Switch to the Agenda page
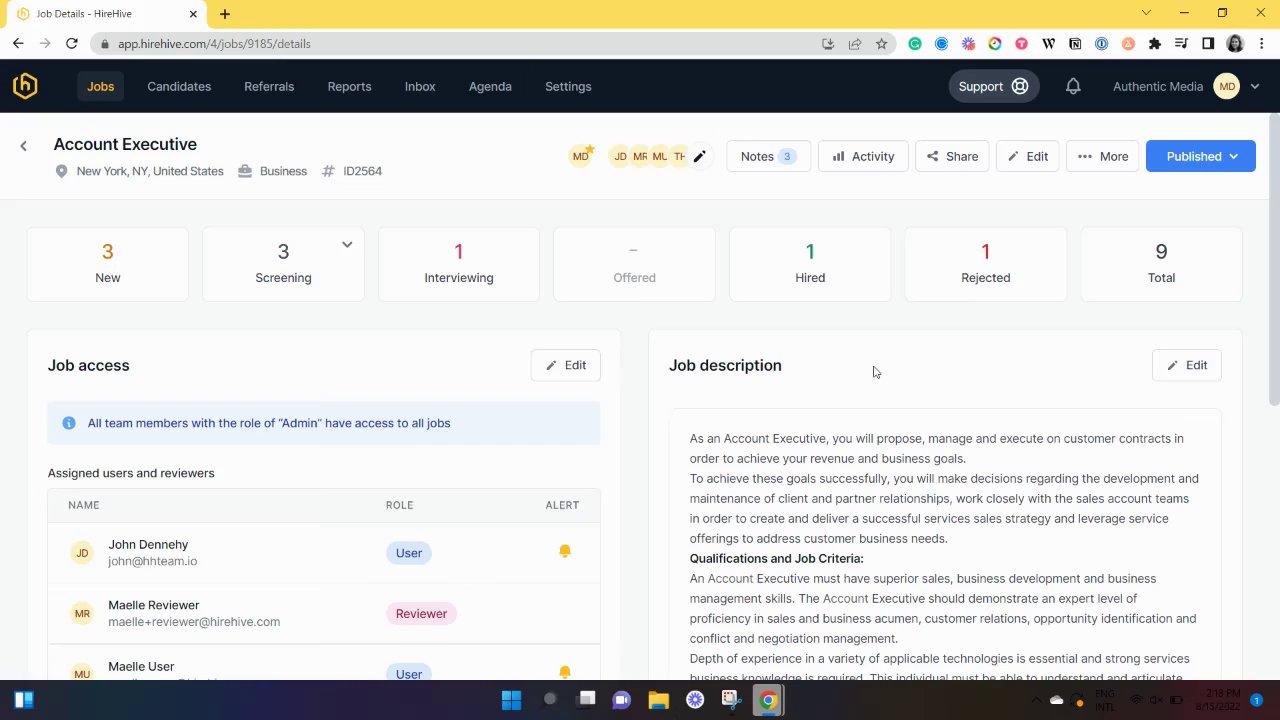1280x720 pixels. [490, 86]
